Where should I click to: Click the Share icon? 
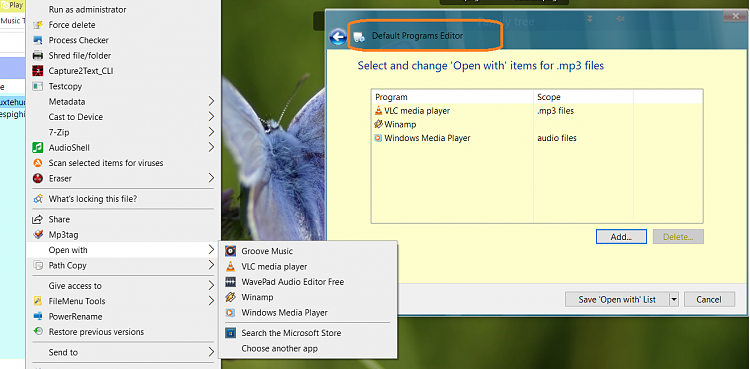(37, 219)
